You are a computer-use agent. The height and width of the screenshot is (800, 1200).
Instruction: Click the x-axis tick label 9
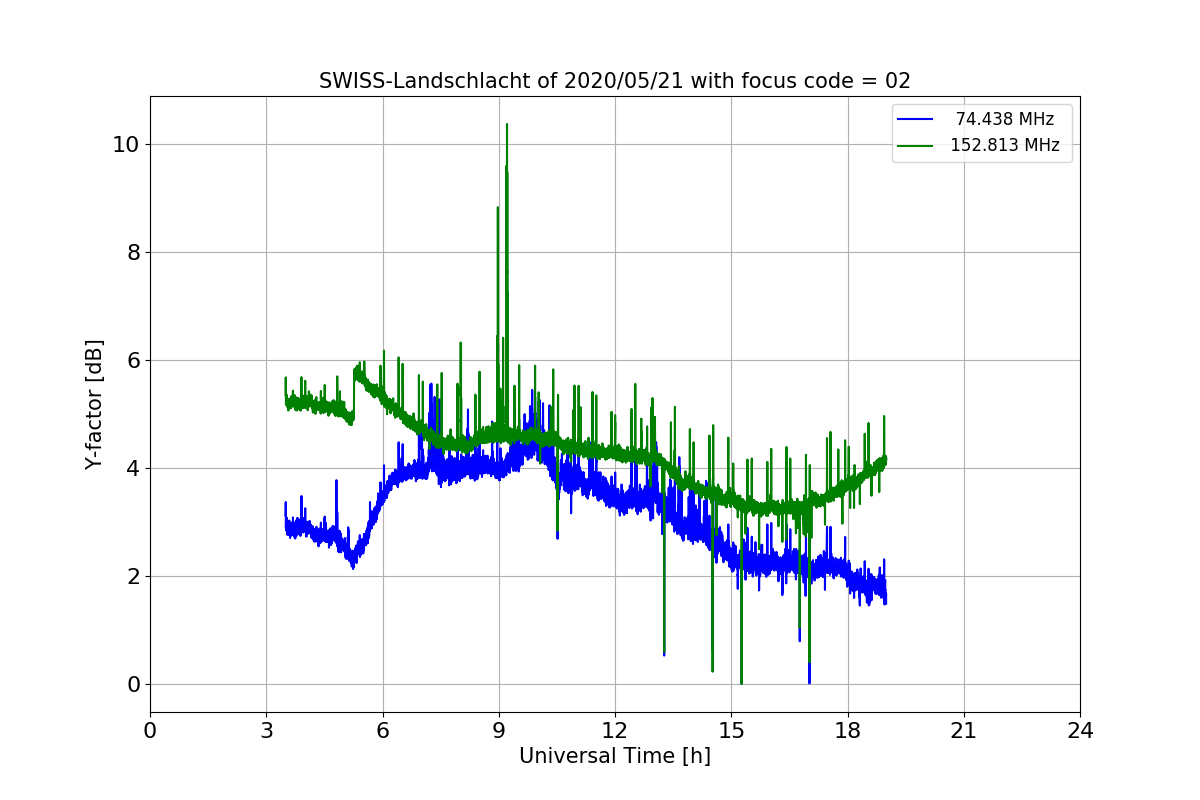499,732
